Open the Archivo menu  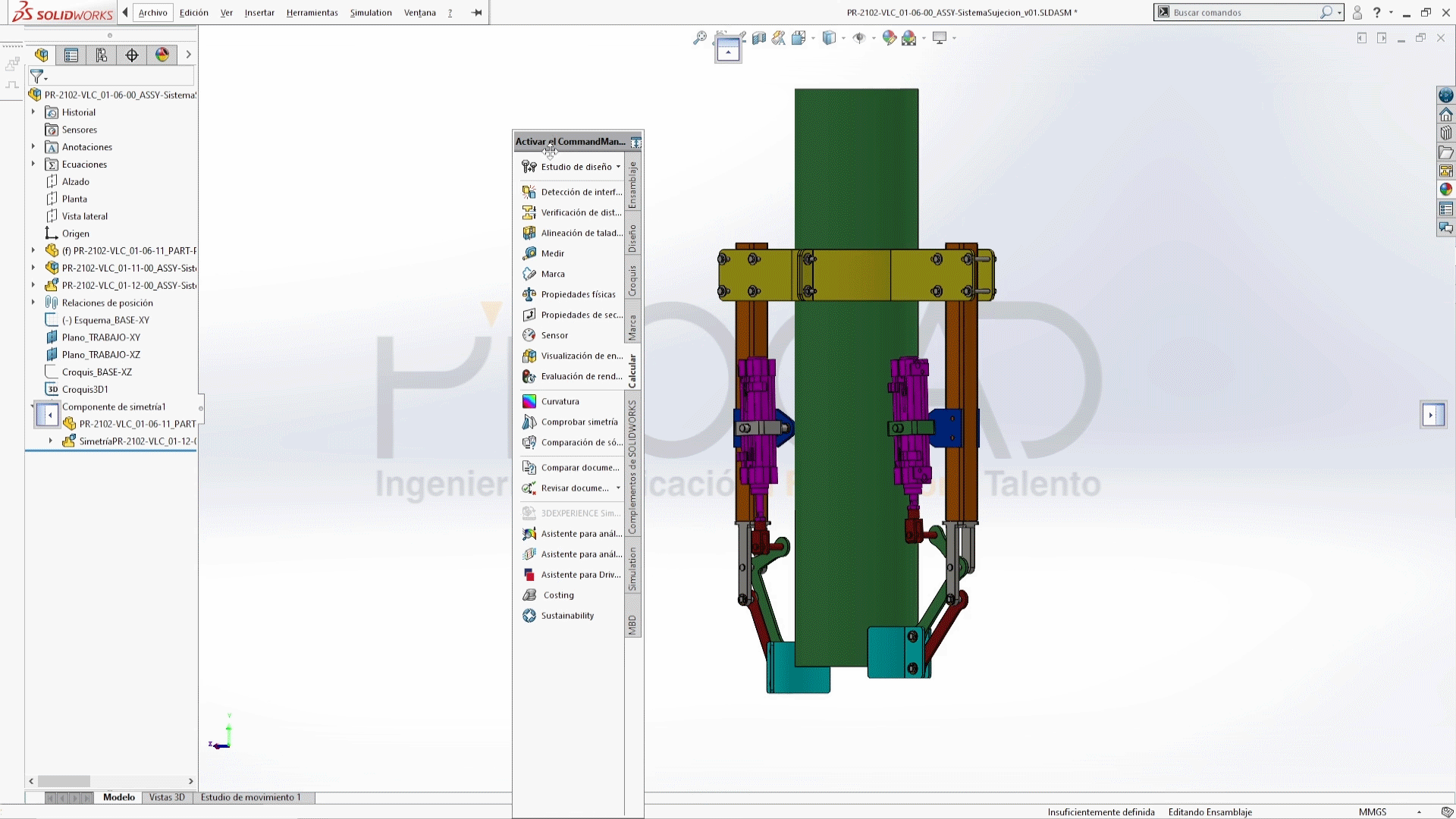click(x=153, y=13)
